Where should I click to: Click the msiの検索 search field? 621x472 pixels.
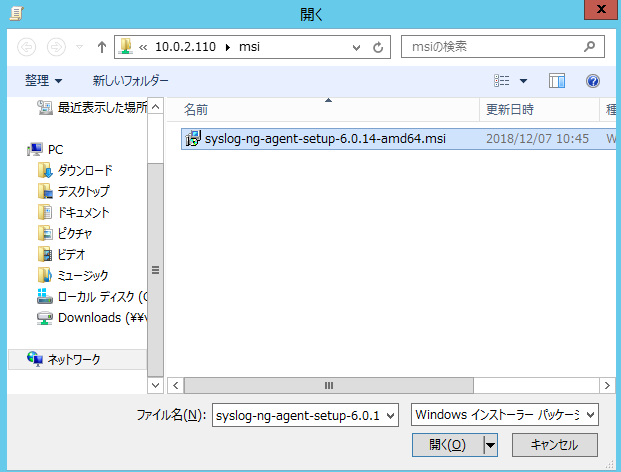tap(503, 47)
